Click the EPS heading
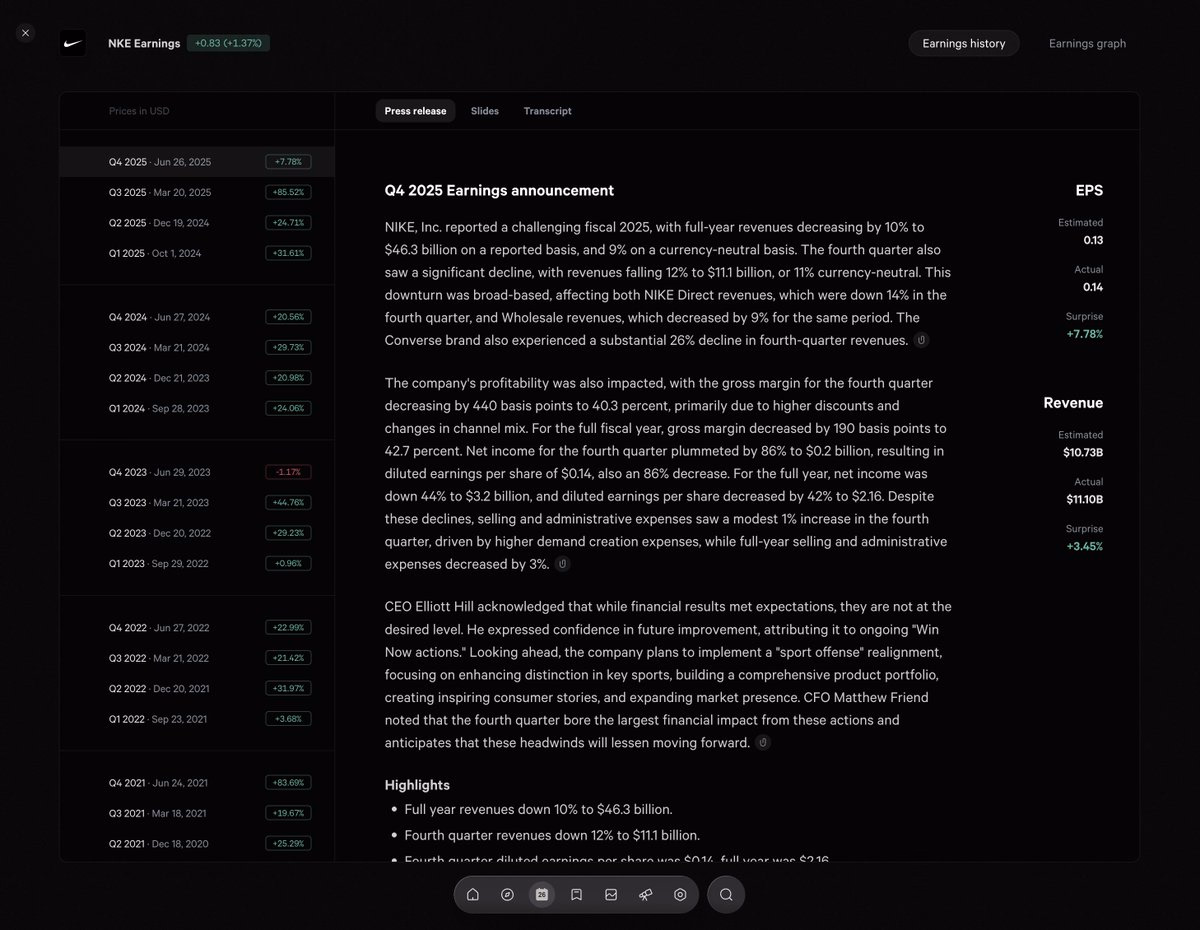The image size is (1200, 930). tap(1089, 190)
